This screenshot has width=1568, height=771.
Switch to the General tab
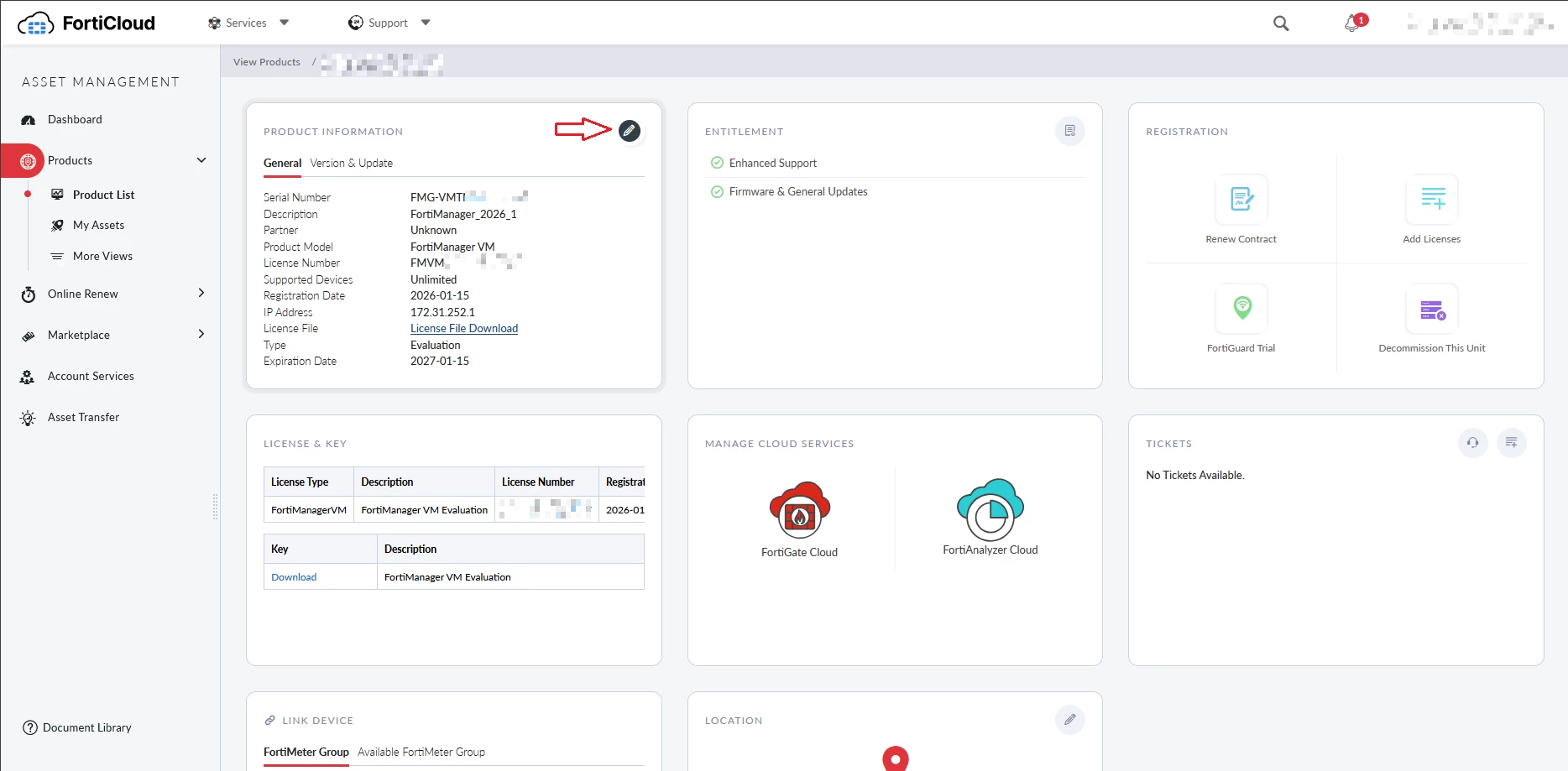pyautogui.click(x=283, y=163)
